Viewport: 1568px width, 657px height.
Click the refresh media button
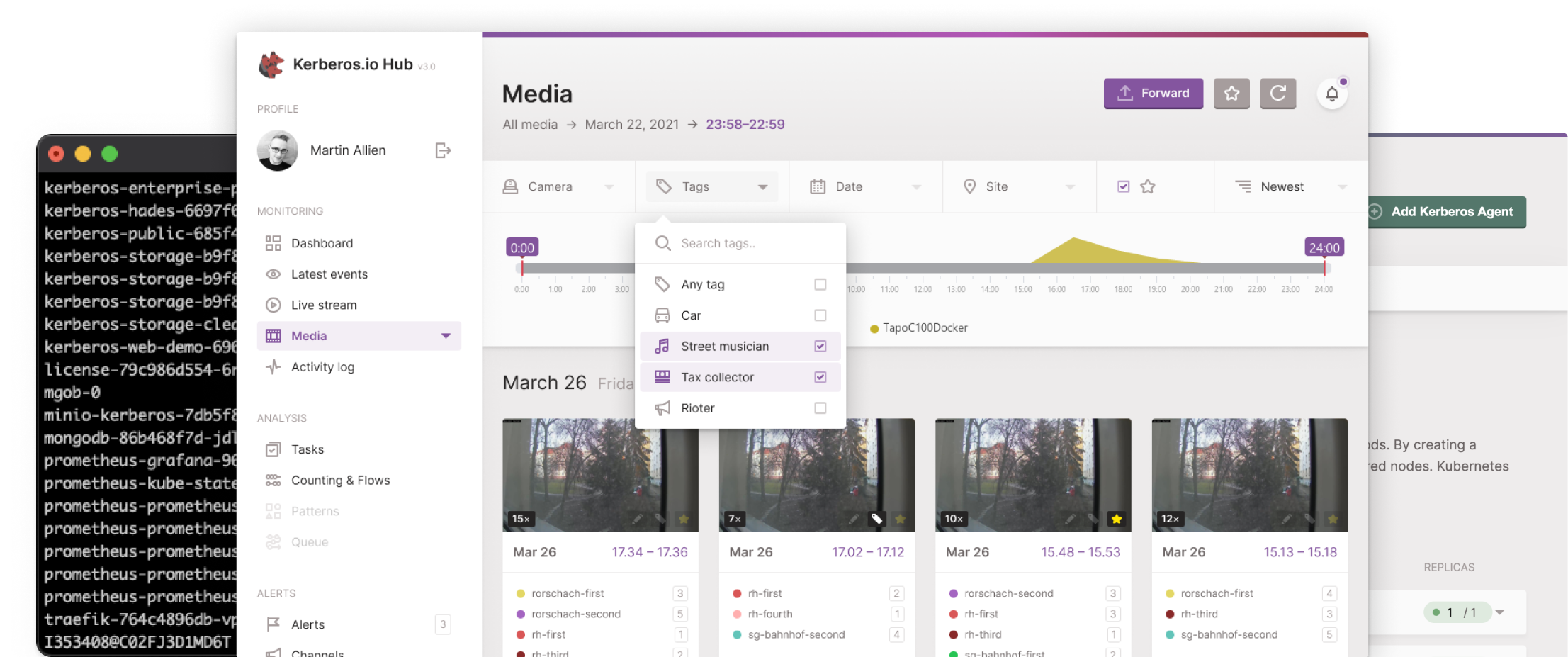[1277, 94]
